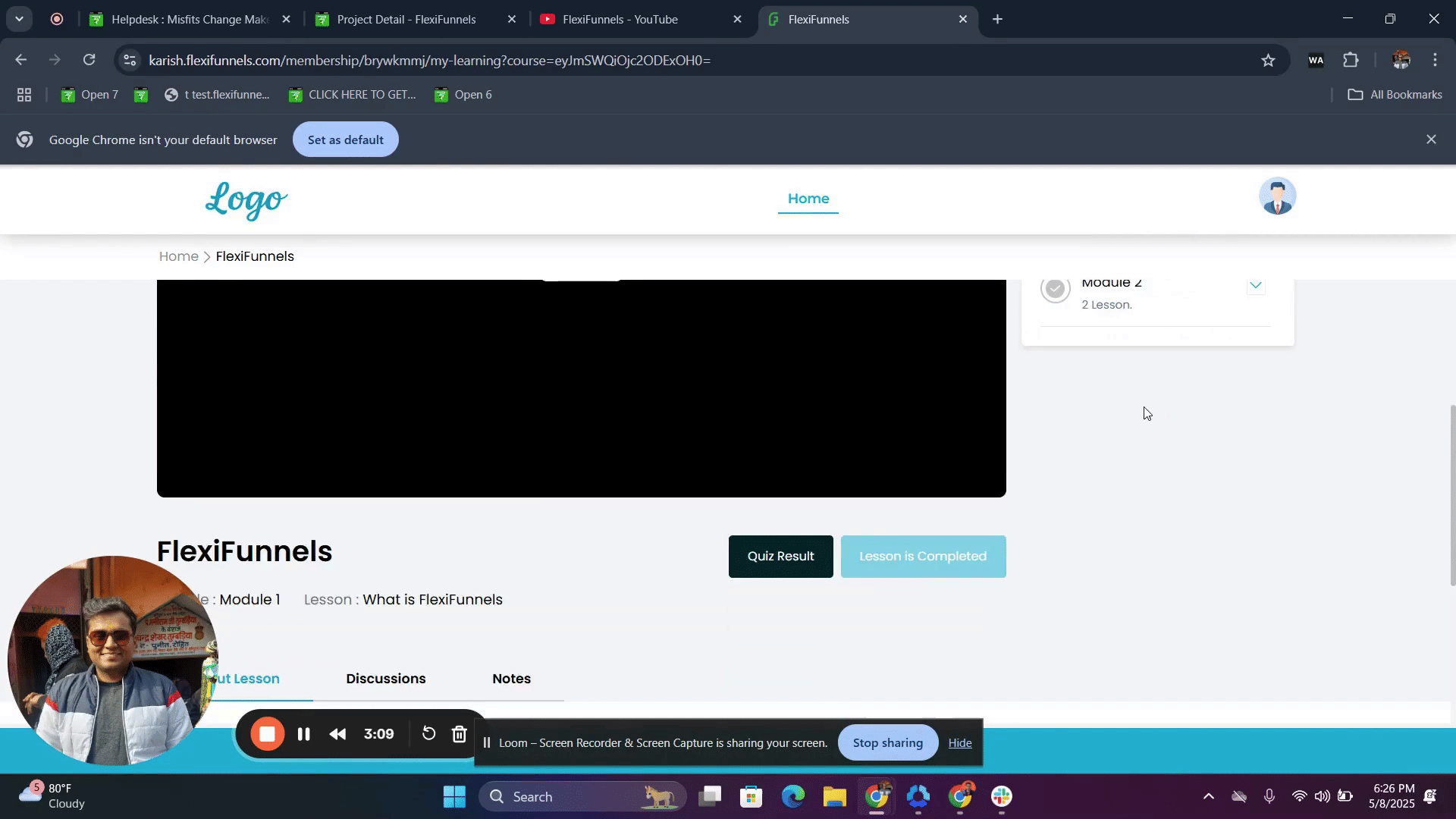Restart the Loom recording
The height and width of the screenshot is (819, 1456).
click(428, 733)
